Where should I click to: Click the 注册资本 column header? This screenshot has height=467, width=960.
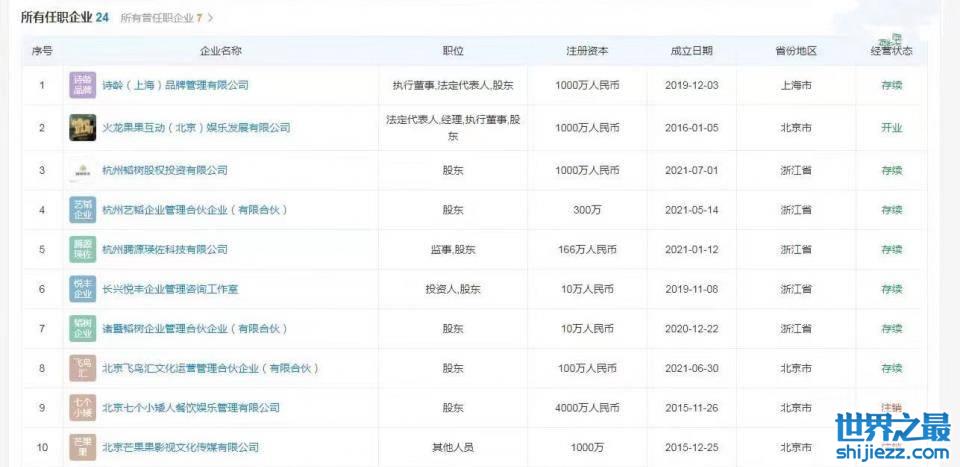[586, 51]
